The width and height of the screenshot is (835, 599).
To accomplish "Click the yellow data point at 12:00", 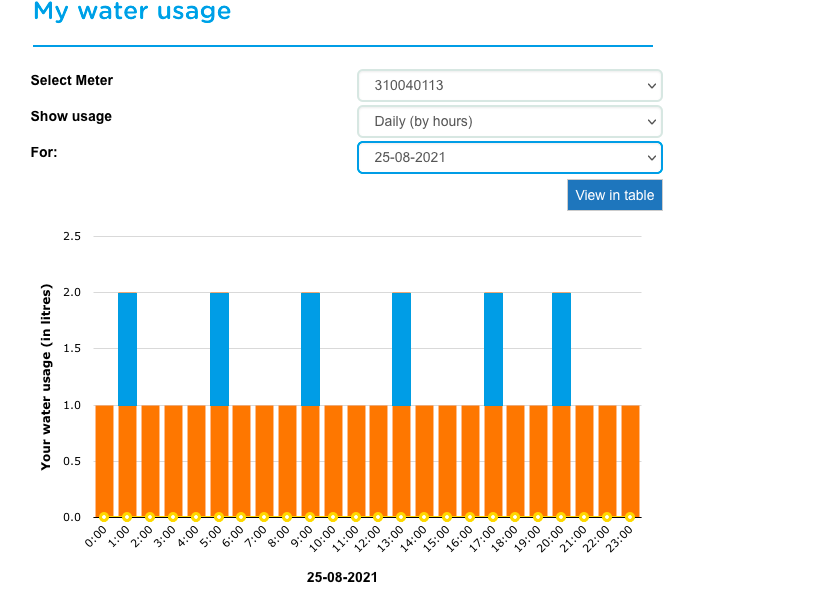I will click(x=378, y=517).
